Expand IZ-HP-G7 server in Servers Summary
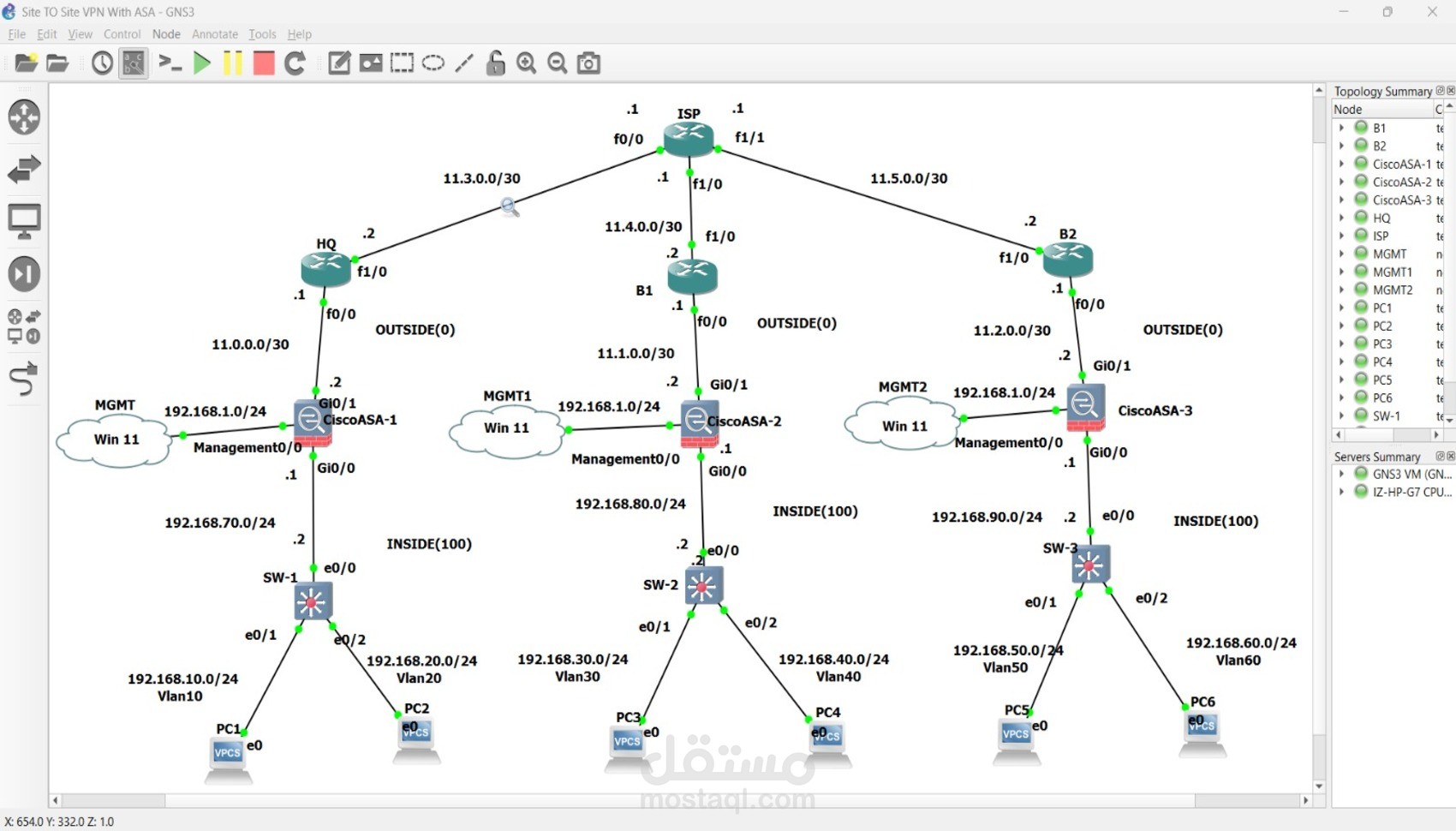Image resolution: width=1456 pixels, height=831 pixels. [1341, 492]
